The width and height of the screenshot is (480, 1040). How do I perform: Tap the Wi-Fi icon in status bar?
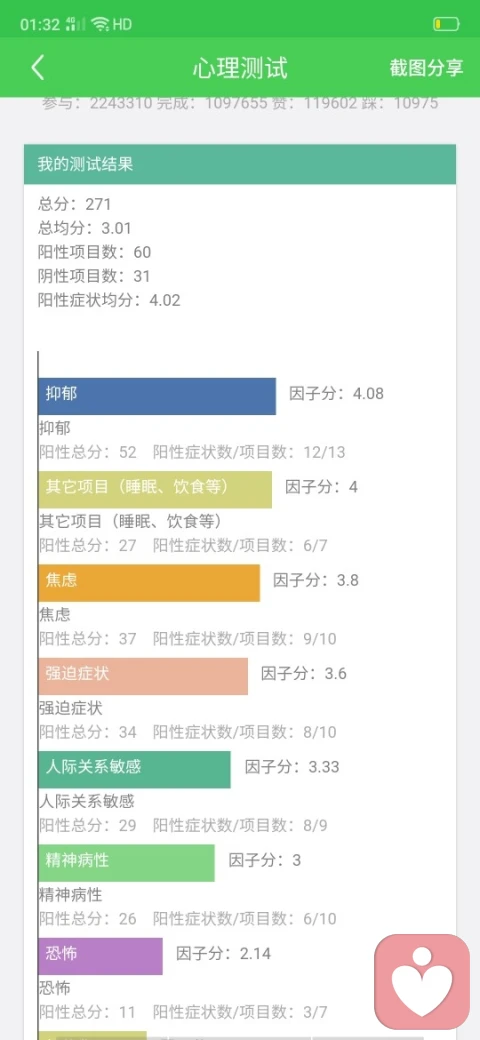pyautogui.click(x=100, y=25)
